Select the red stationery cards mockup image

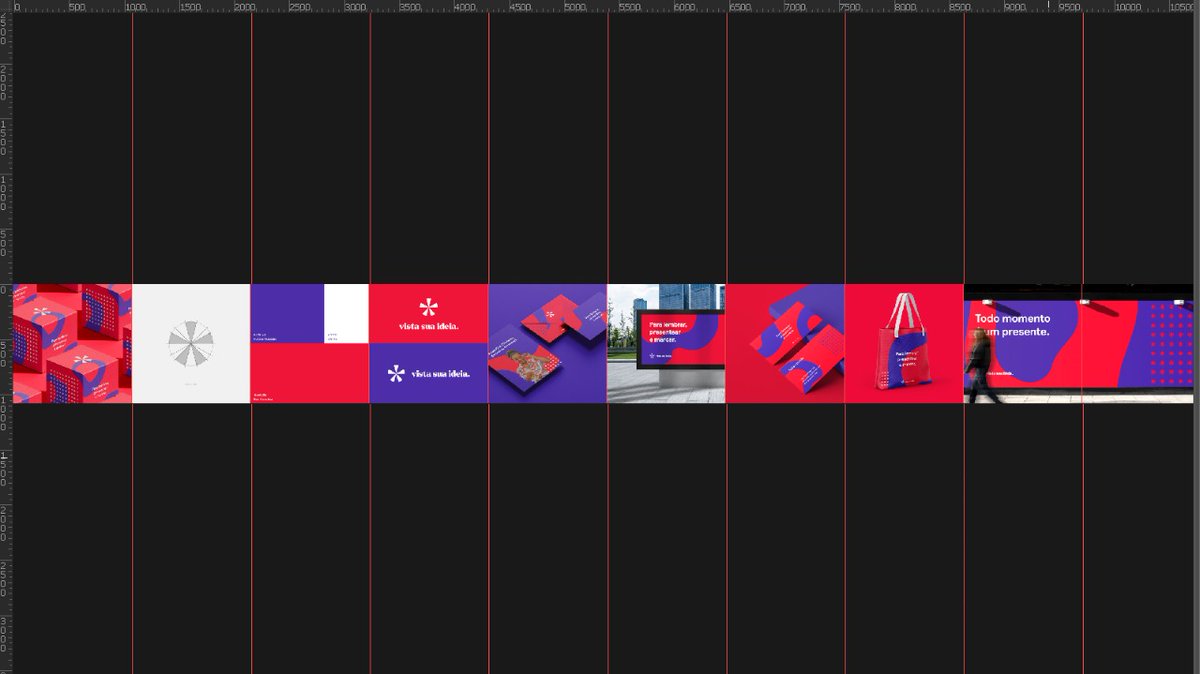click(x=786, y=343)
